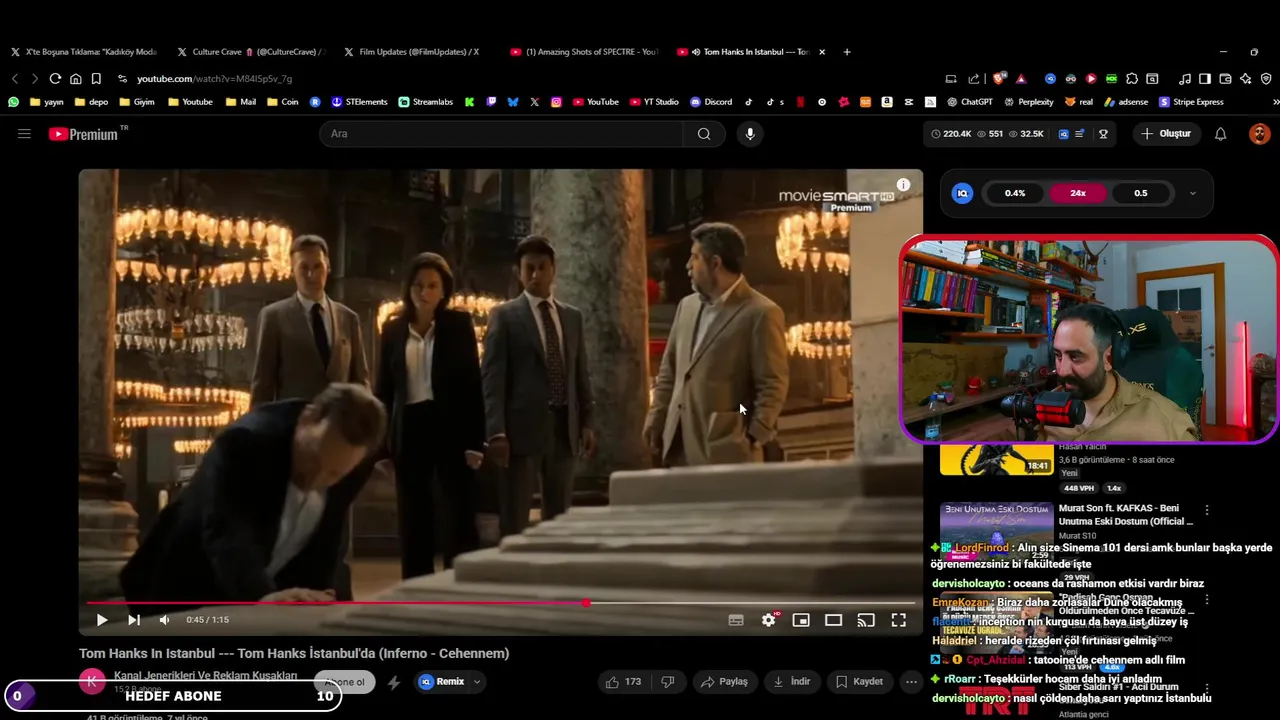This screenshot has width=1280, height=720.
Task: Switch to miniplayer mode
Action: pyautogui.click(x=801, y=620)
